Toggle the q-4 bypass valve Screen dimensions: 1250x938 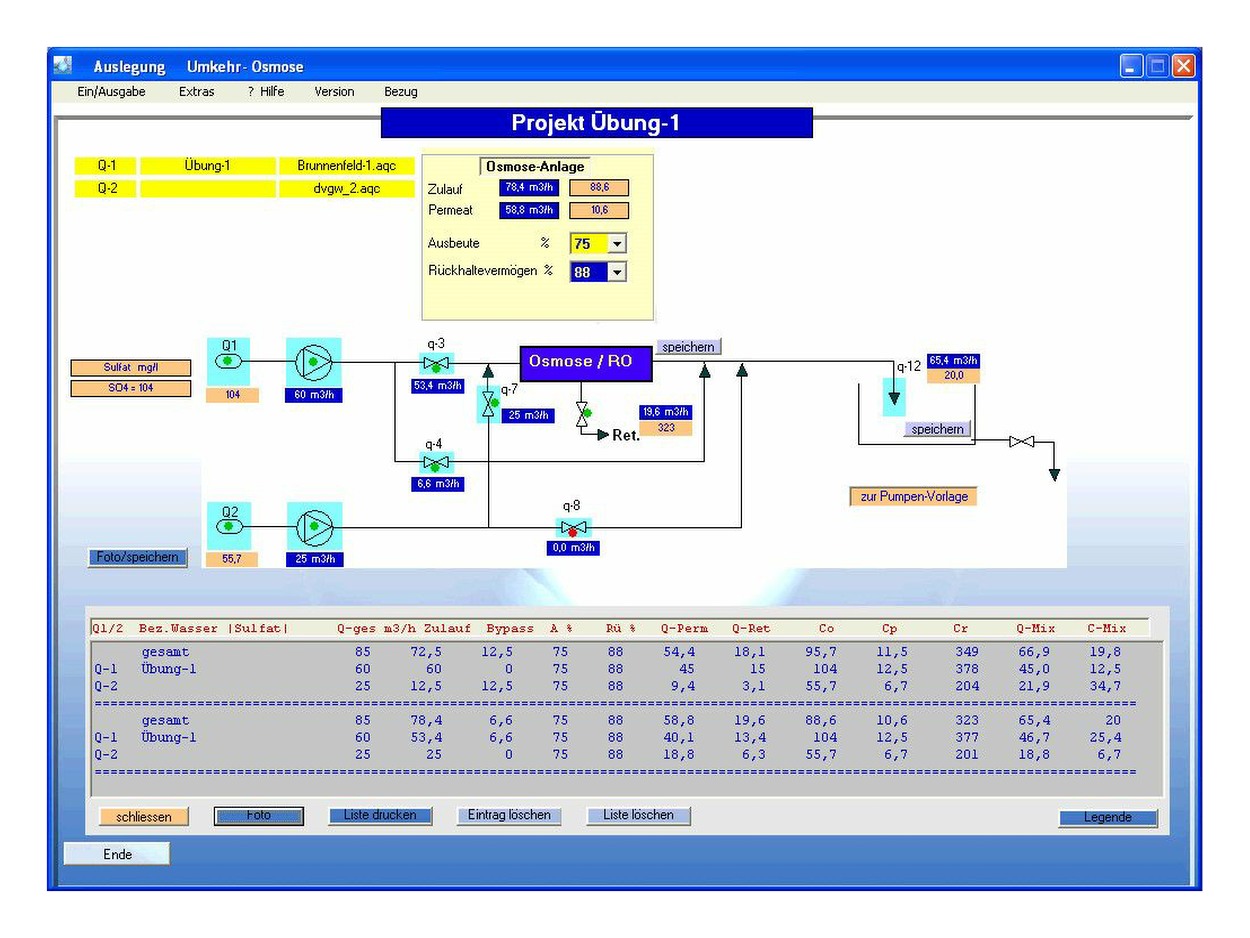(435, 462)
